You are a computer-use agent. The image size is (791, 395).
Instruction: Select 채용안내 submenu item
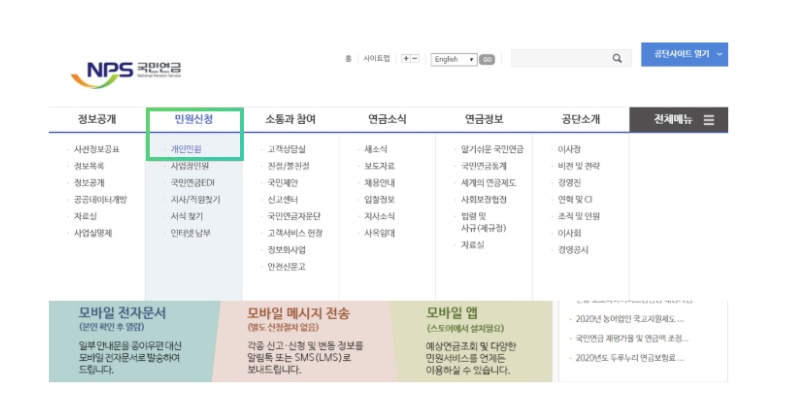click(x=380, y=183)
